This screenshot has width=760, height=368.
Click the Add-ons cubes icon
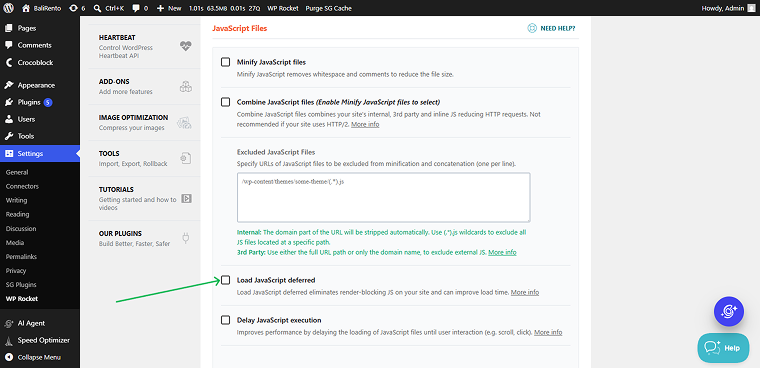click(186, 86)
